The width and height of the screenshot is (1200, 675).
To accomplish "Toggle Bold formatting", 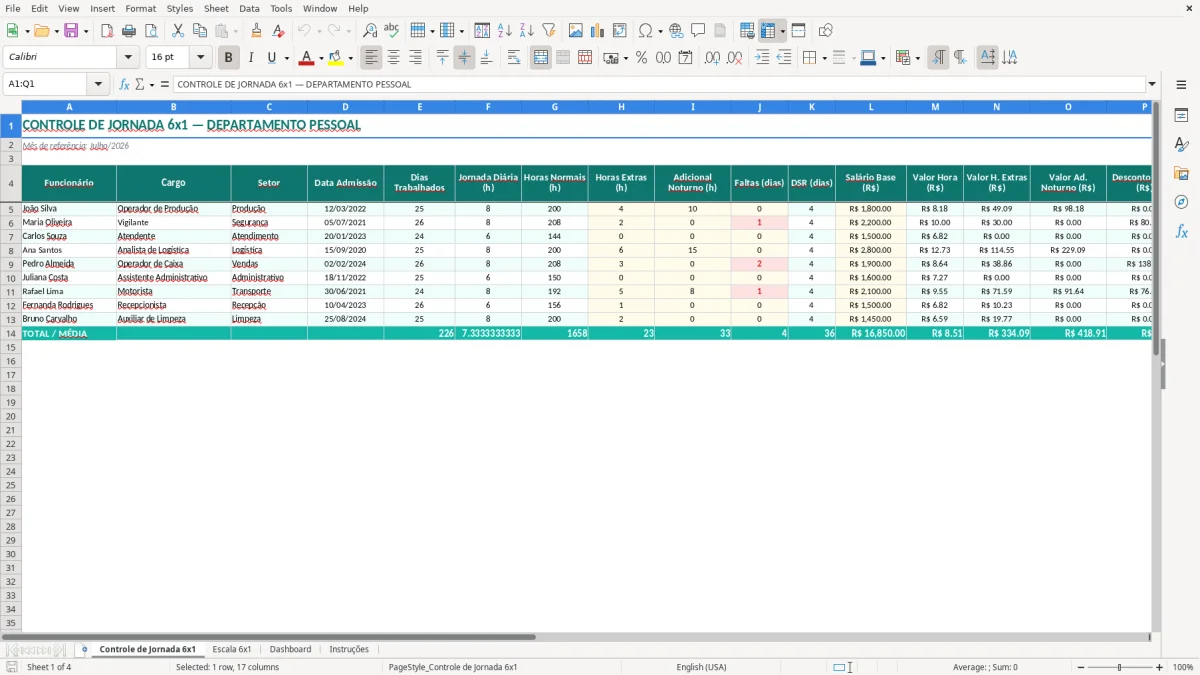I will point(229,58).
